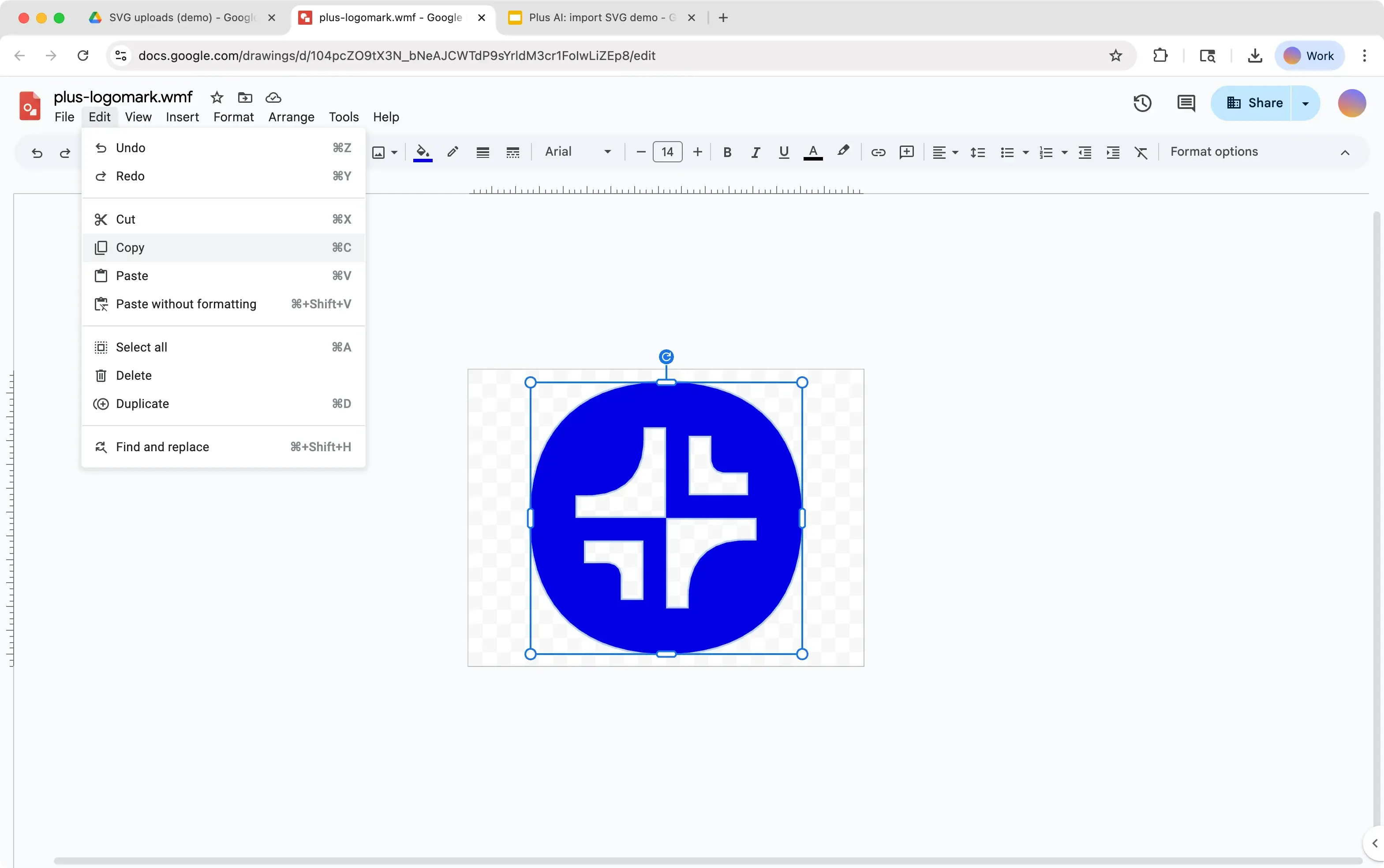Open the border dash style tool
The image size is (1384, 868).
coord(512,152)
